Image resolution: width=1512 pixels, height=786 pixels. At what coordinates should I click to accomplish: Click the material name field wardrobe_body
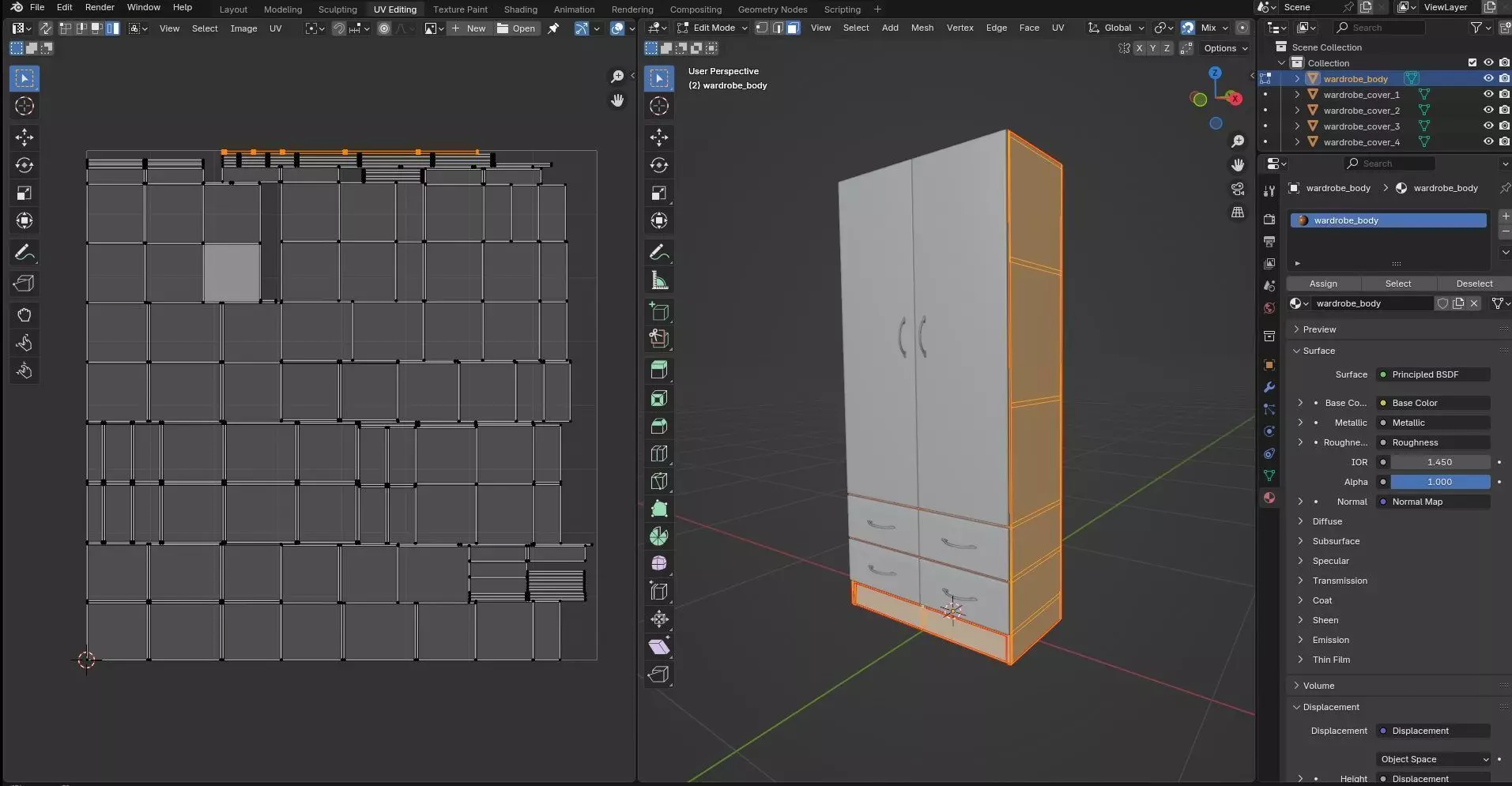pyautogui.click(x=1372, y=303)
